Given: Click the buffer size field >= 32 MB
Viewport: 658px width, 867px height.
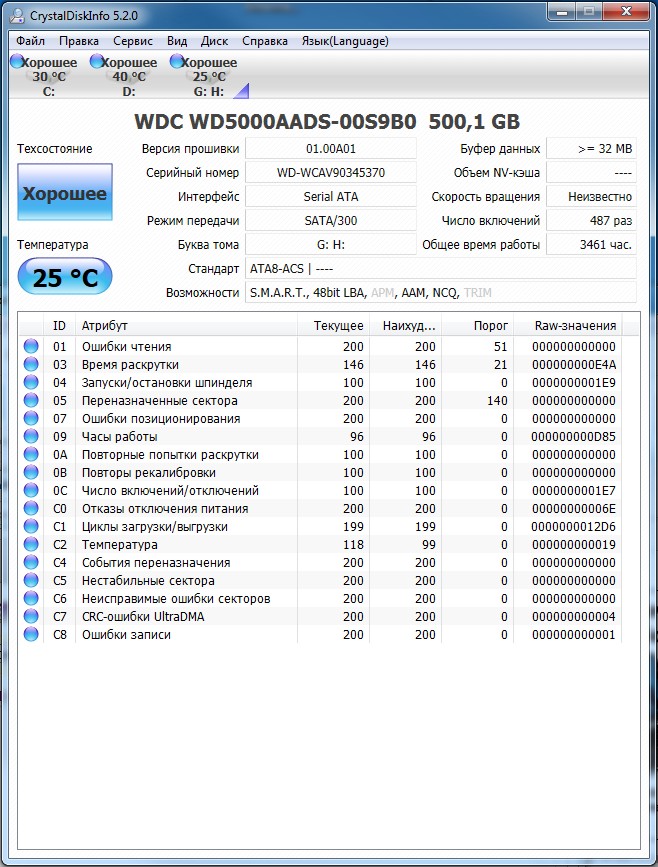Looking at the screenshot, I should [x=592, y=149].
